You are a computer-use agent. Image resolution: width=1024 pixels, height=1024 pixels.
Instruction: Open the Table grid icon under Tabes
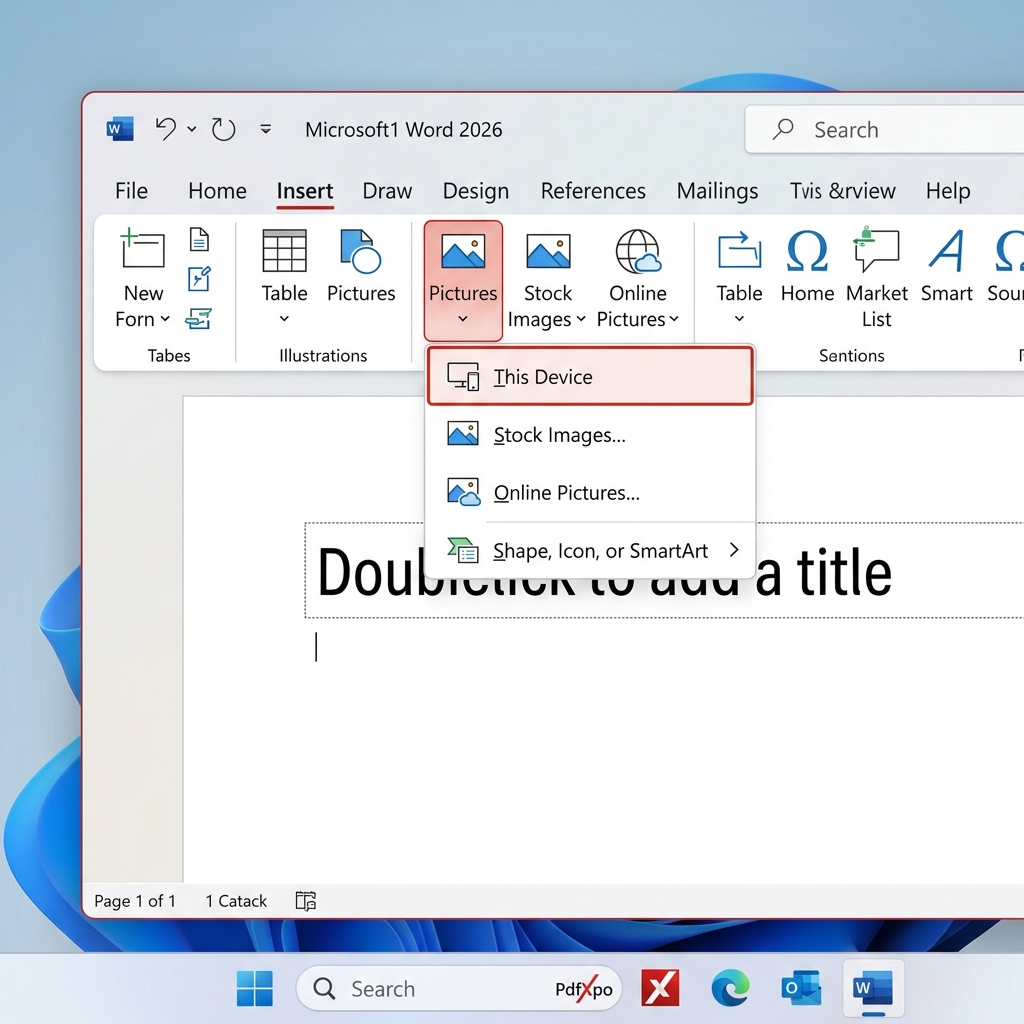284,248
